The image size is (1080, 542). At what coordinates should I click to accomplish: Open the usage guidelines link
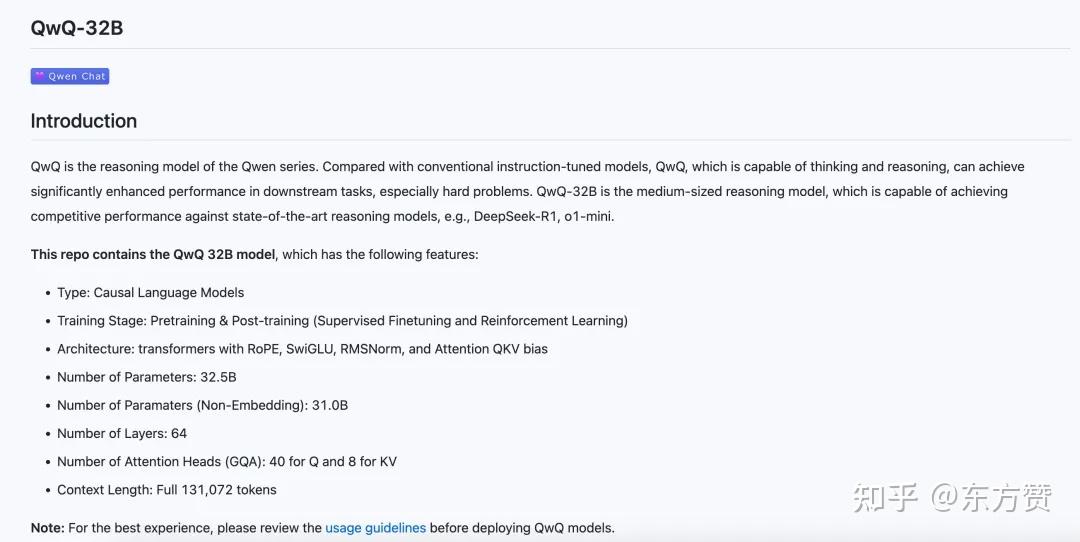point(375,527)
